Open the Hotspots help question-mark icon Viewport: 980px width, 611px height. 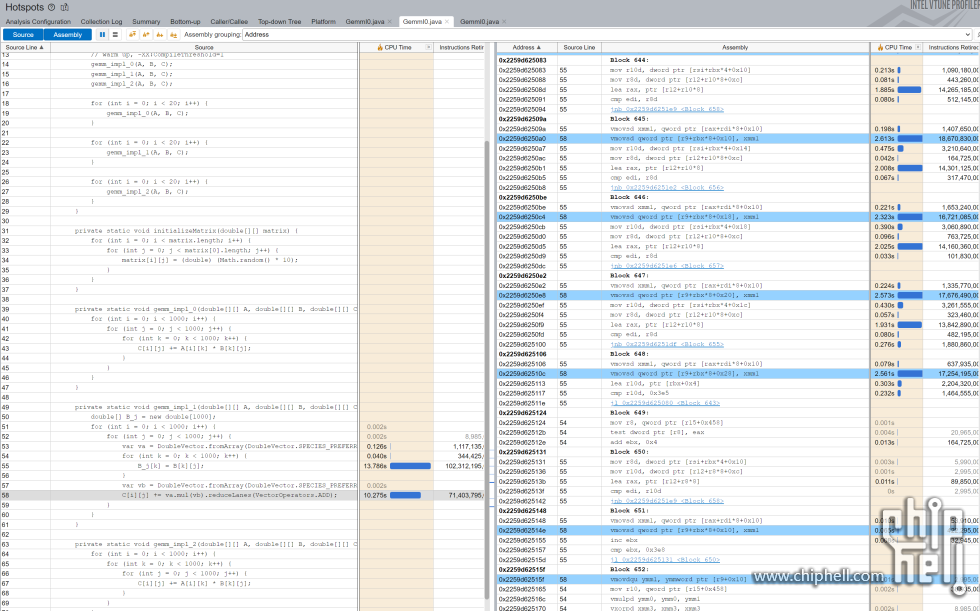[x=51, y=7]
